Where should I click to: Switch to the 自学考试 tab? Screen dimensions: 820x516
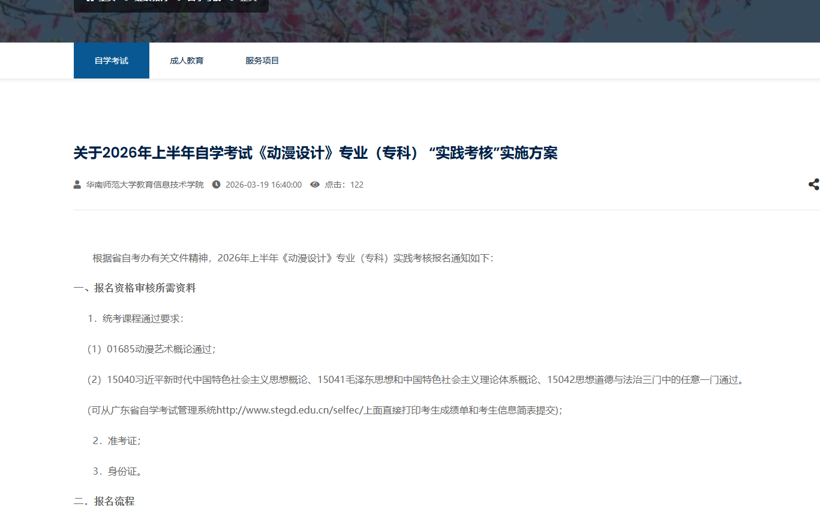111,61
